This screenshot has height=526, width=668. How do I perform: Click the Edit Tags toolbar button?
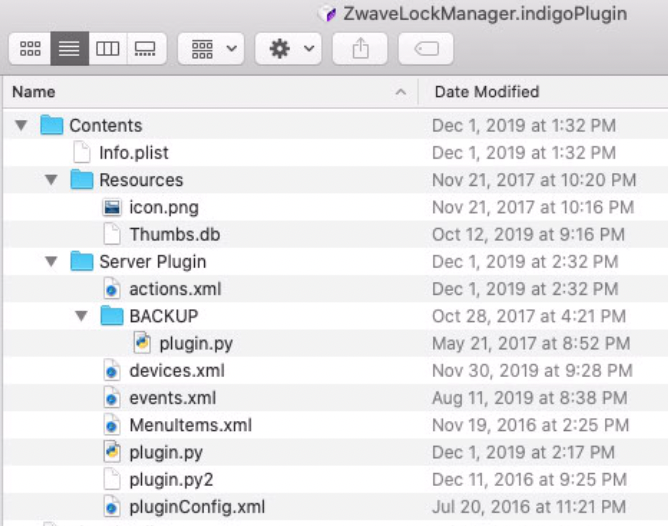pyautogui.click(x=426, y=49)
